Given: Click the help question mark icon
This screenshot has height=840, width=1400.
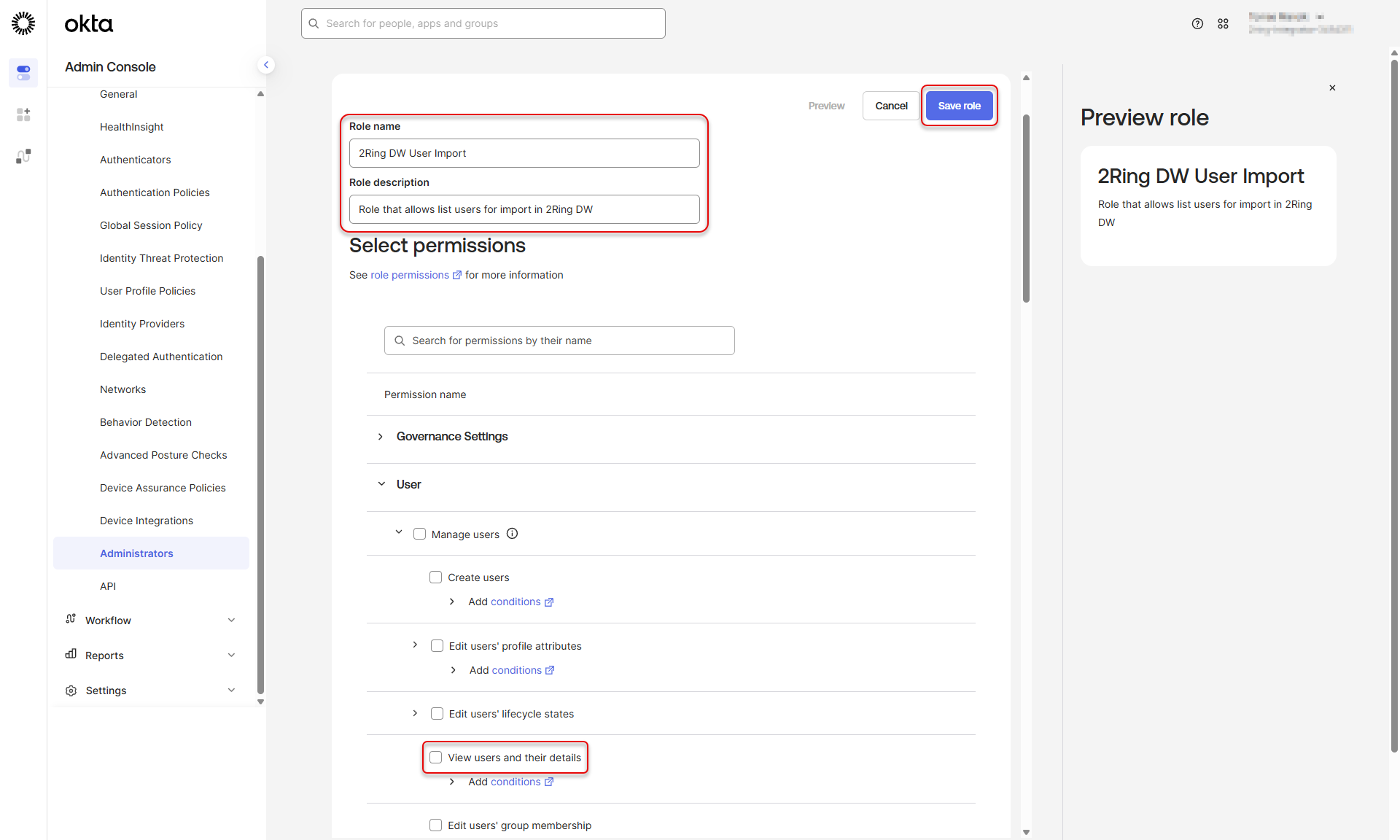Looking at the screenshot, I should (x=1197, y=23).
